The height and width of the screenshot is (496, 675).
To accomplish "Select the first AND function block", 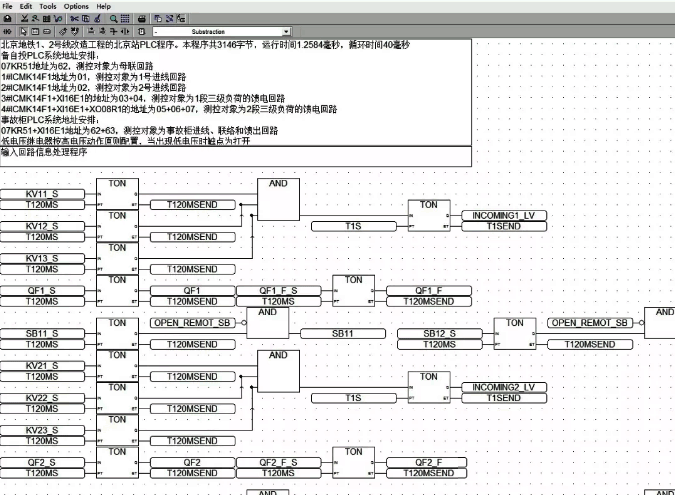I will (278, 199).
